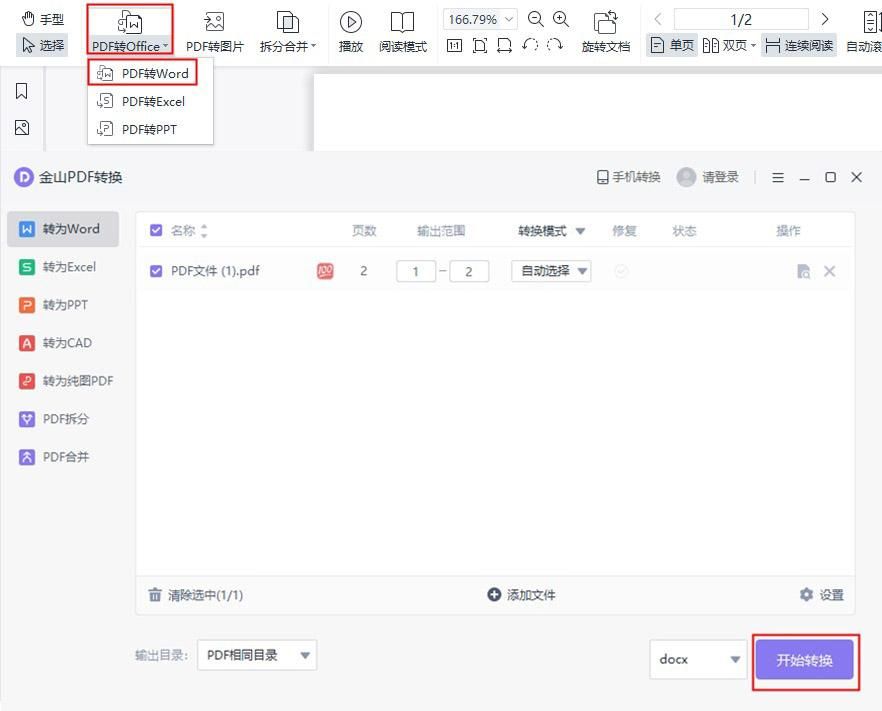The image size is (882, 711).
Task: Click 清除选中(1/1) to clear selection
Action: coord(195,595)
